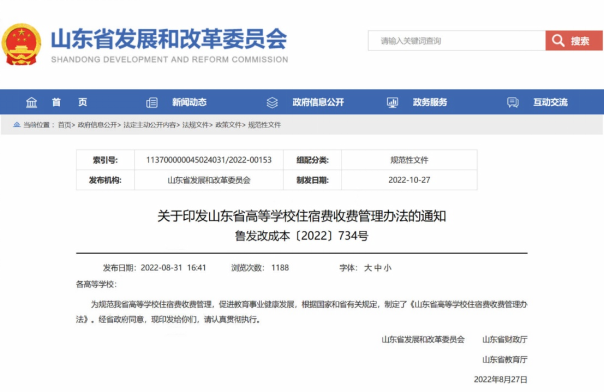Viewport: 605px width, 392px height.
Task: Click the 规范性文件 breadcrumb link
Action: [x=264, y=125]
